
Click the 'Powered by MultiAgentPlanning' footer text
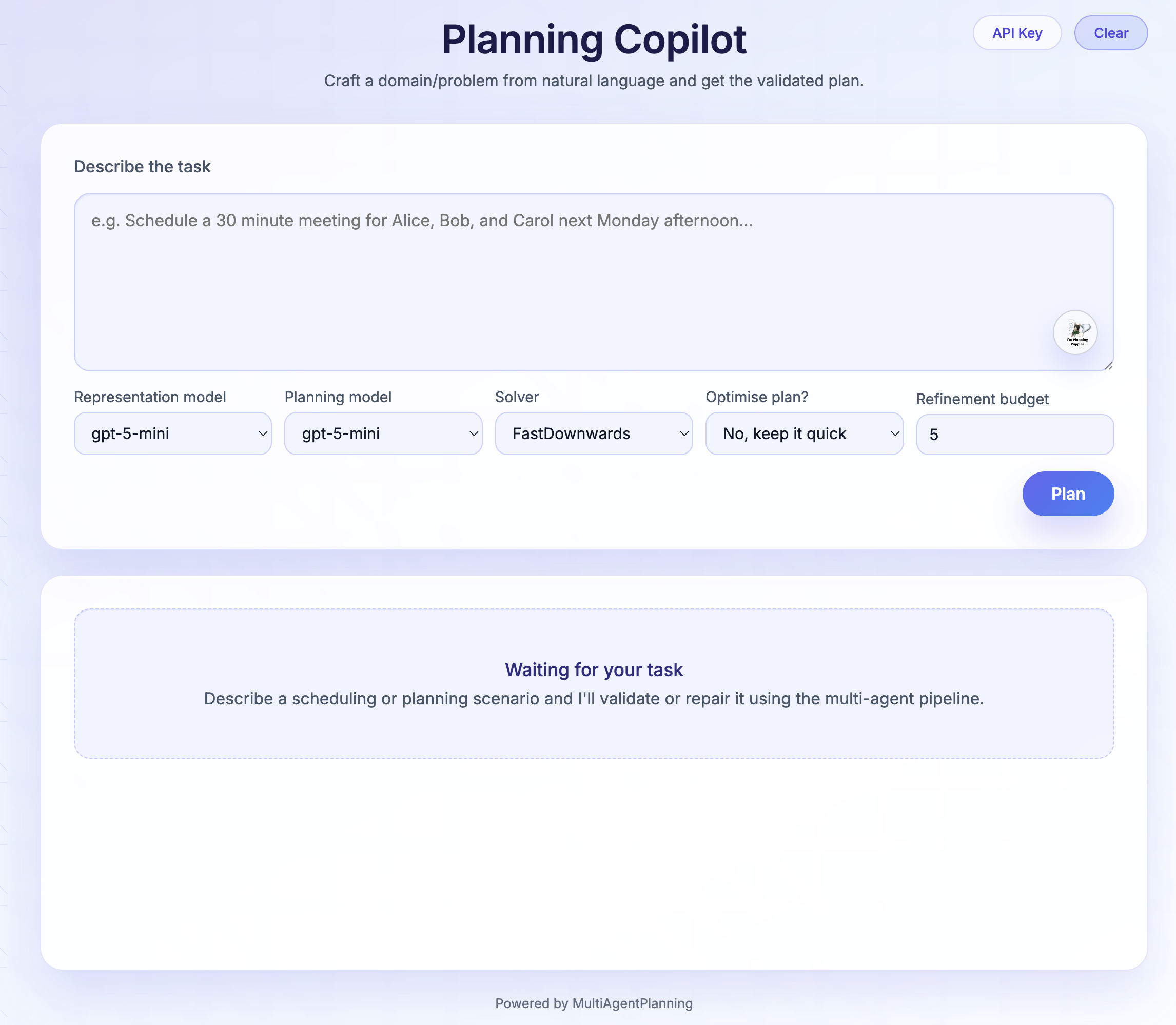click(x=594, y=1003)
